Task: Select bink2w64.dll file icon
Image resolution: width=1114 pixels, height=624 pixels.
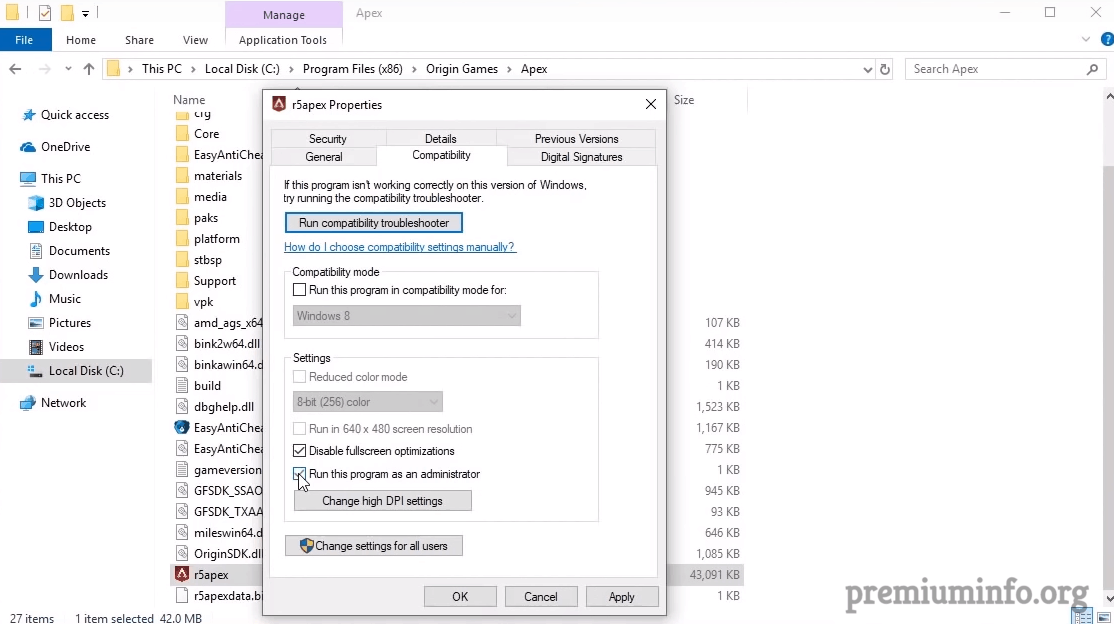Action: pos(182,344)
